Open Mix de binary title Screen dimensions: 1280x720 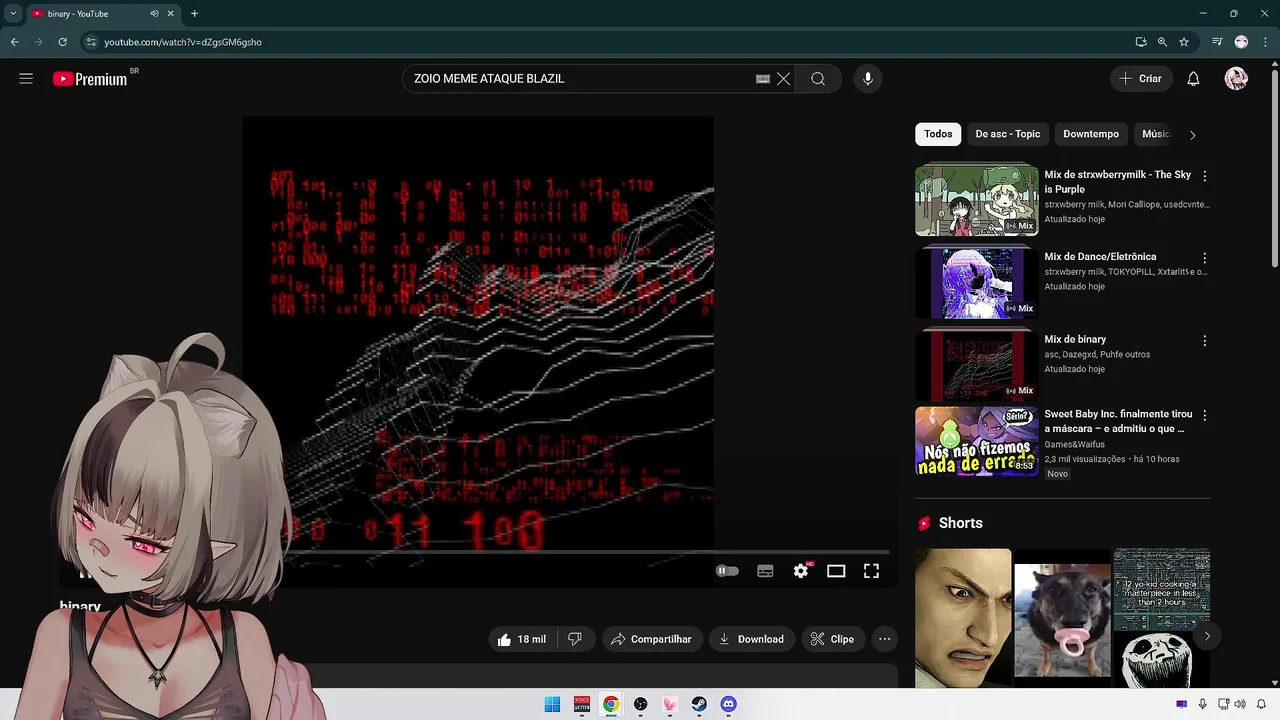point(1075,340)
